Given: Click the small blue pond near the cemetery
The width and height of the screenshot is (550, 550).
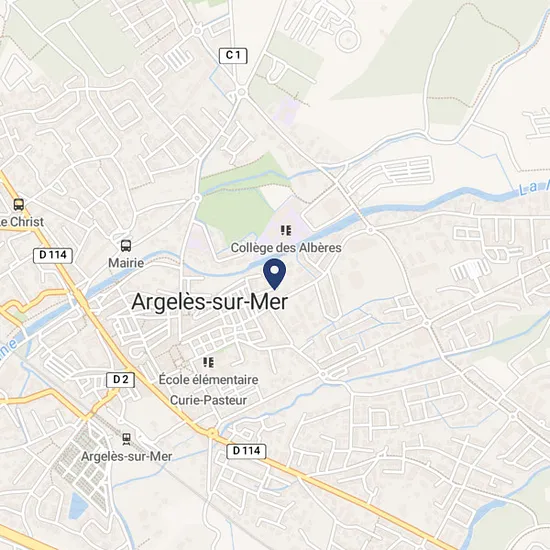Looking at the screenshot, I should tap(78, 506).
